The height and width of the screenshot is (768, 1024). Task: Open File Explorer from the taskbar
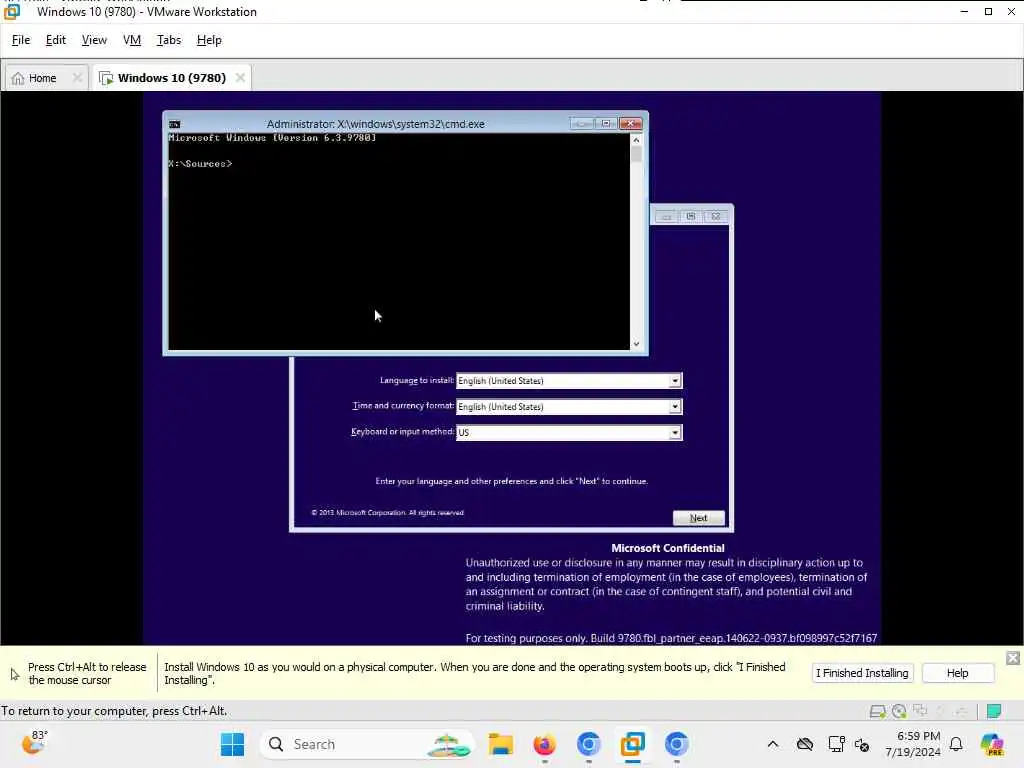tap(501, 744)
